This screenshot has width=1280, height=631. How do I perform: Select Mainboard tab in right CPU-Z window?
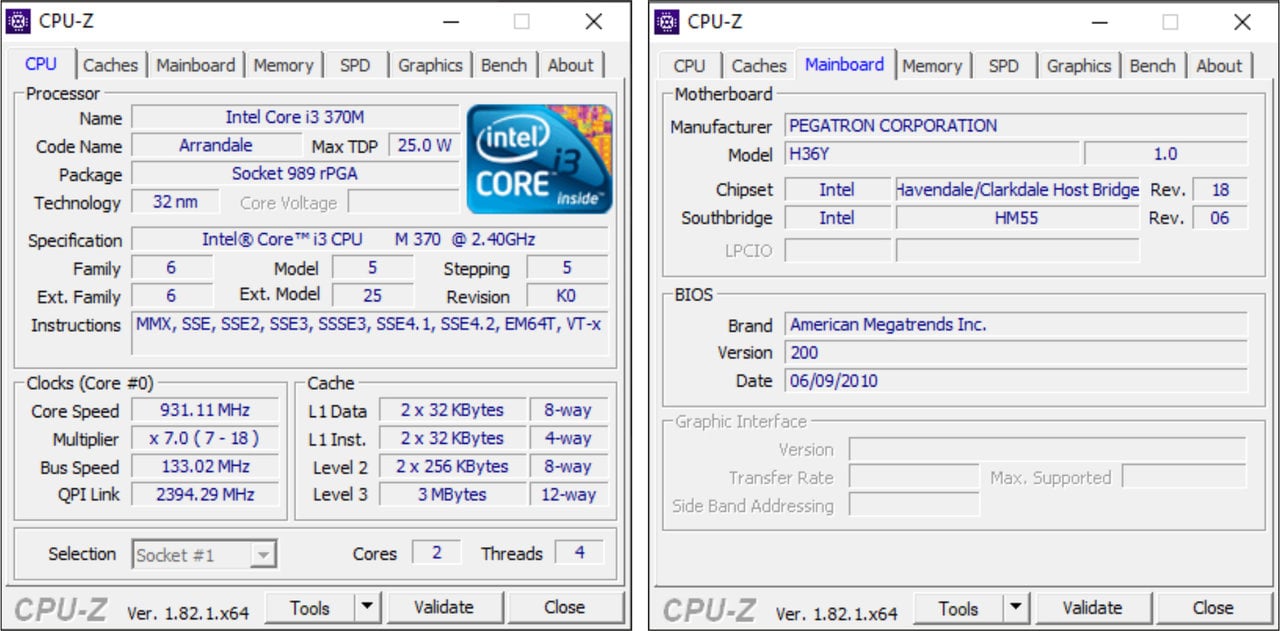845,64
